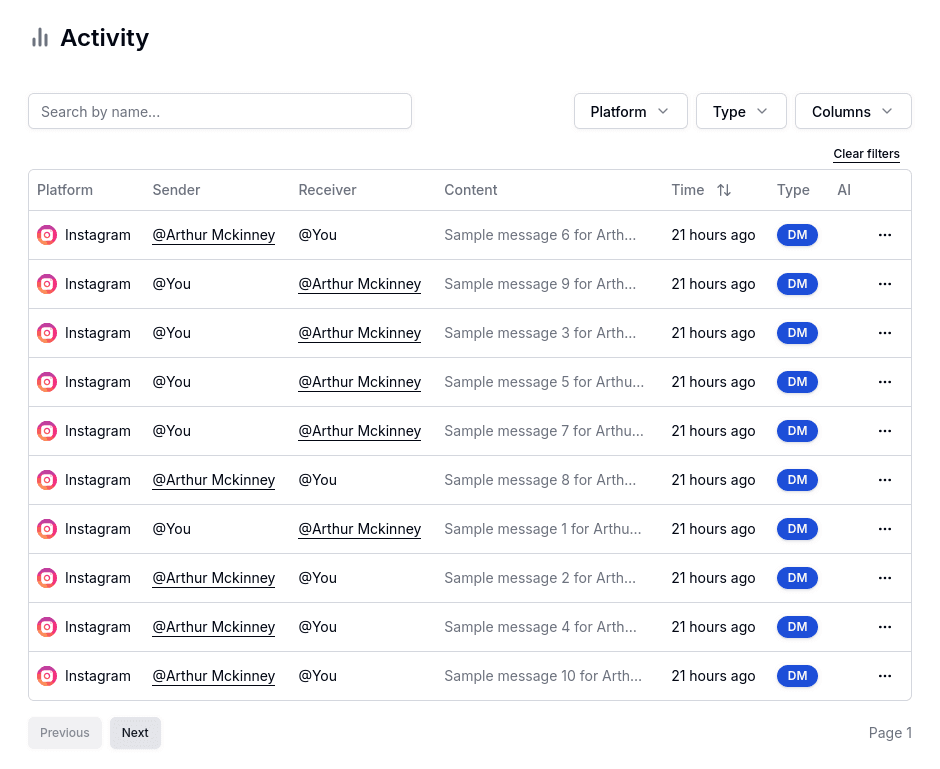The image size is (940, 769).
Task: Click the Instagram icon next to sample message 5
Action: point(47,382)
